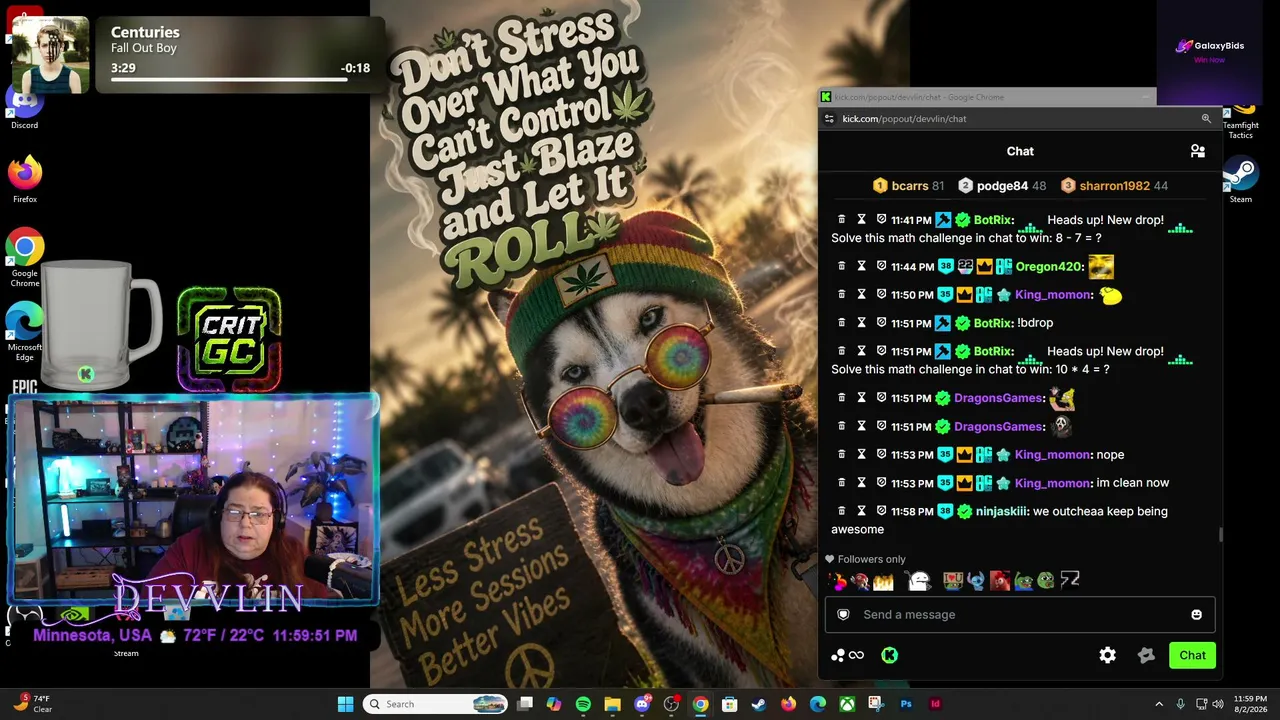Click the Windows Start button
This screenshot has width=1280, height=720.
tap(345, 704)
